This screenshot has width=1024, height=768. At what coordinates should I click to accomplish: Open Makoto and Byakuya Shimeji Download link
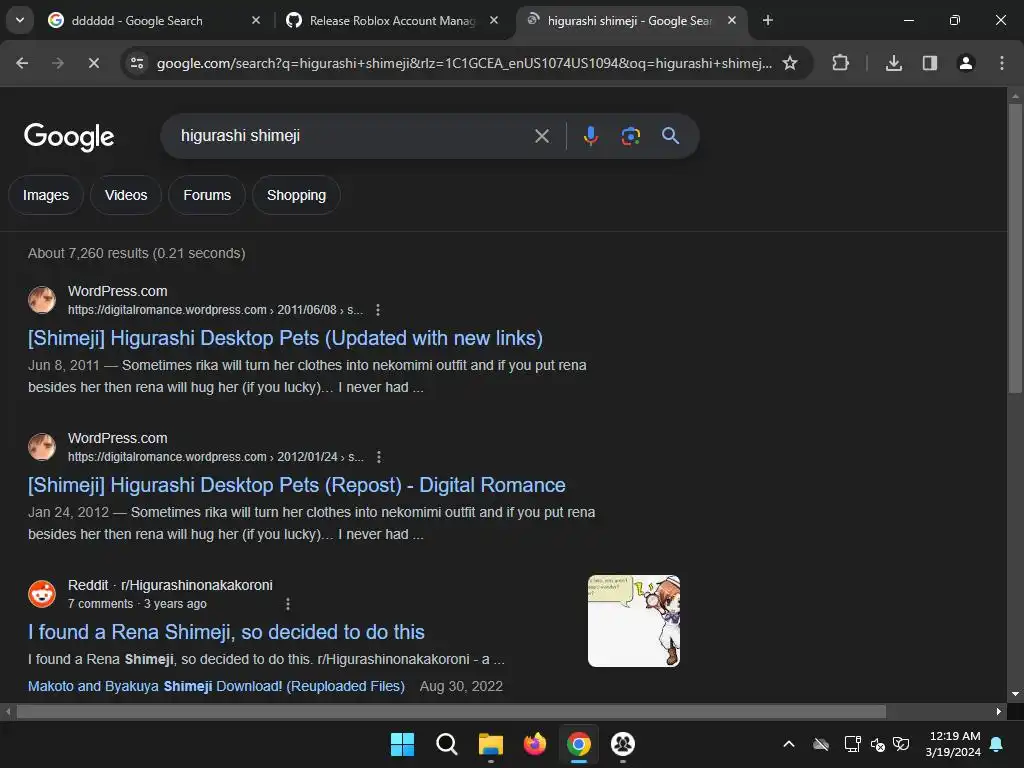tap(216, 686)
